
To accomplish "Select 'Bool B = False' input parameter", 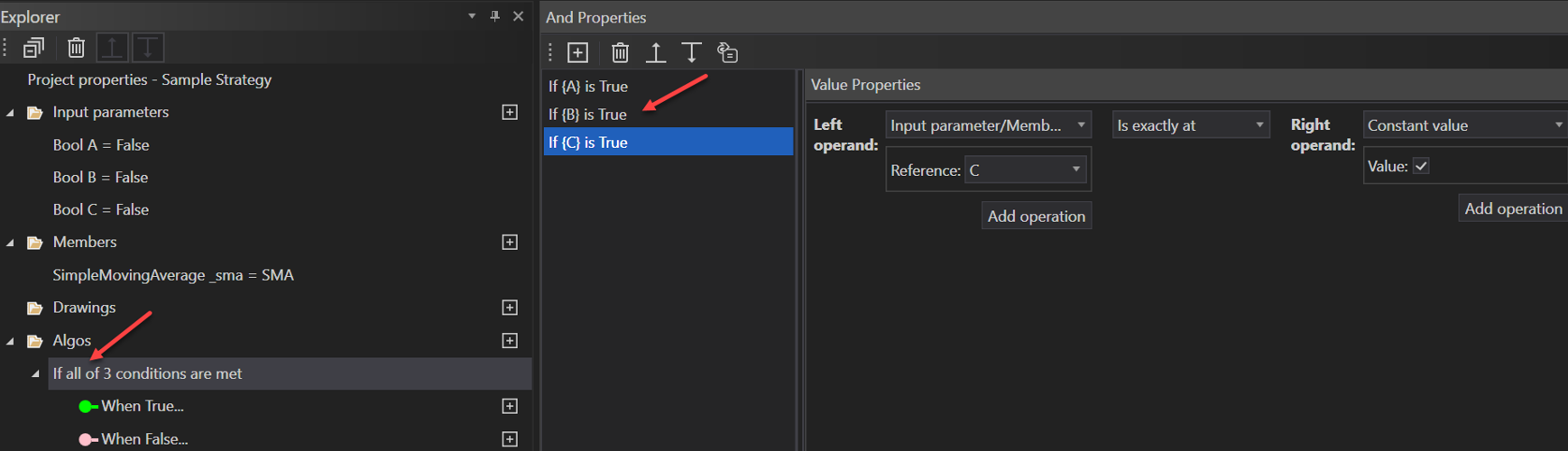I will tap(100, 178).
